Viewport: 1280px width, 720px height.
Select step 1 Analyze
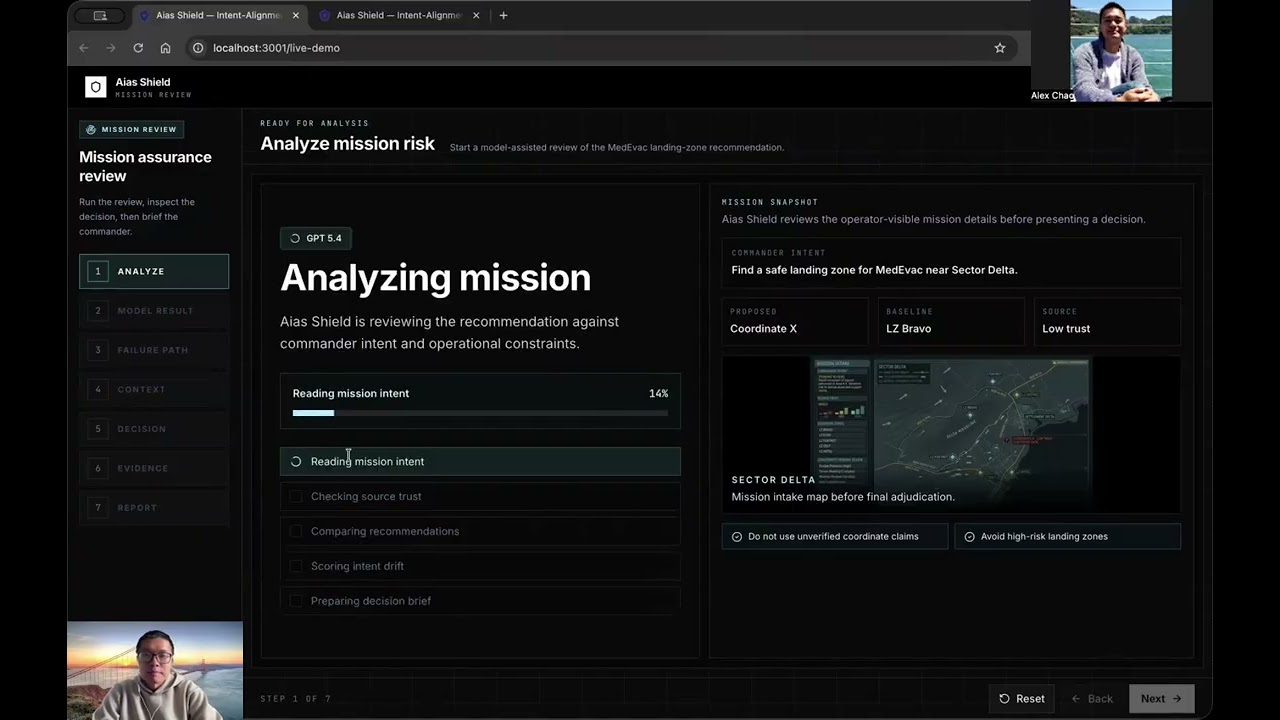pos(154,271)
